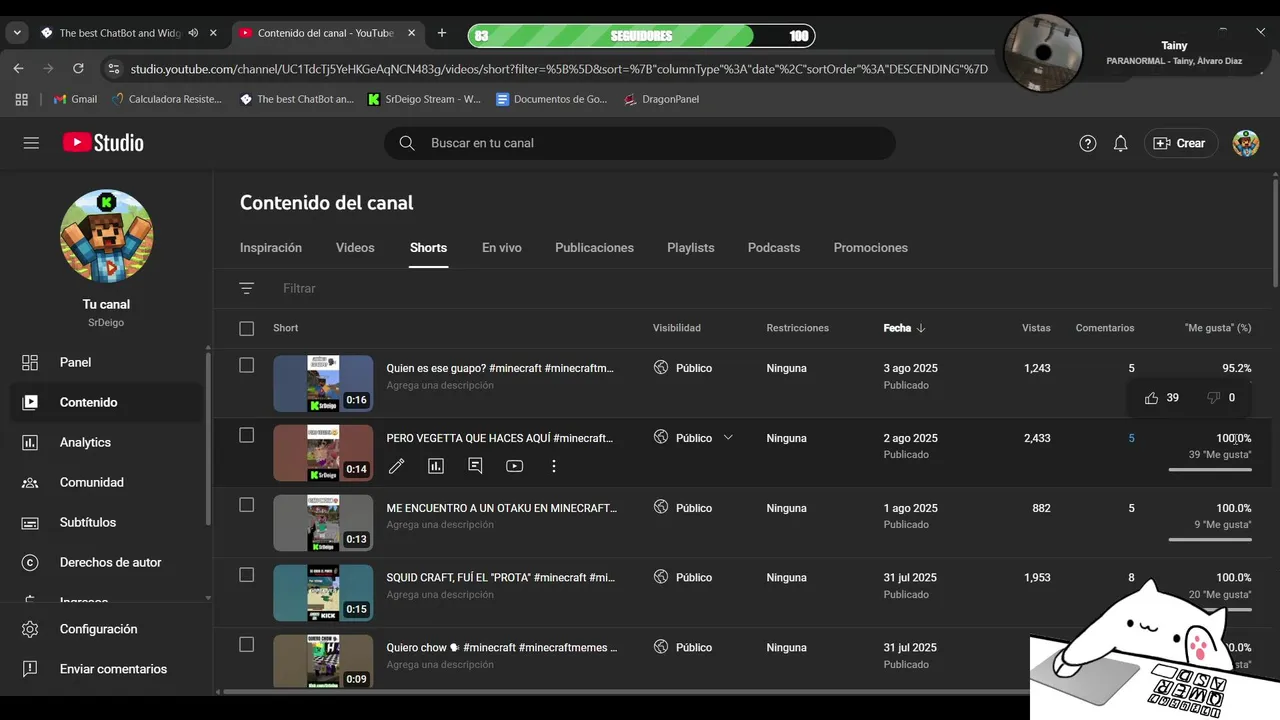Click the thumbs up icon showing 39
Image resolution: width=1280 pixels, height=720 pixels.
click(x=1151, y=398)
